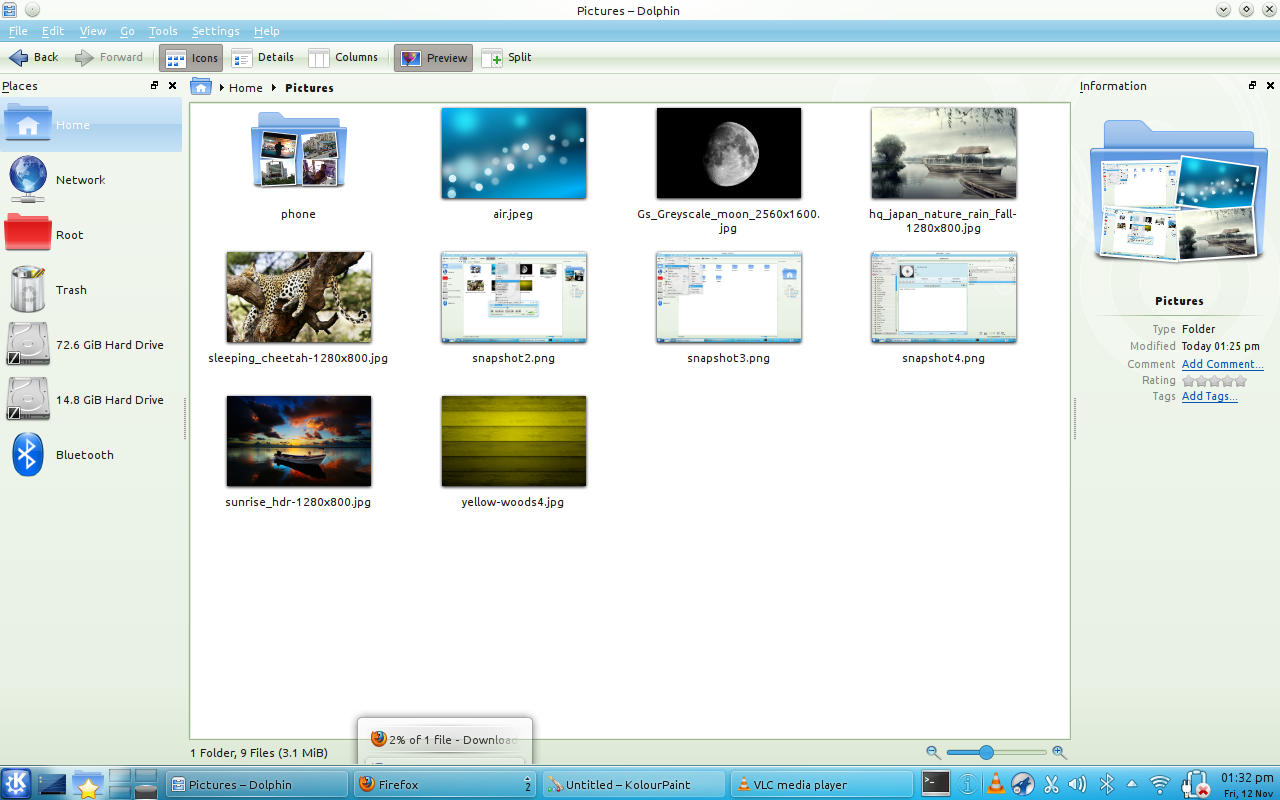
Task: Click Bluetooth tray icon
Action: coord(1106,785)
